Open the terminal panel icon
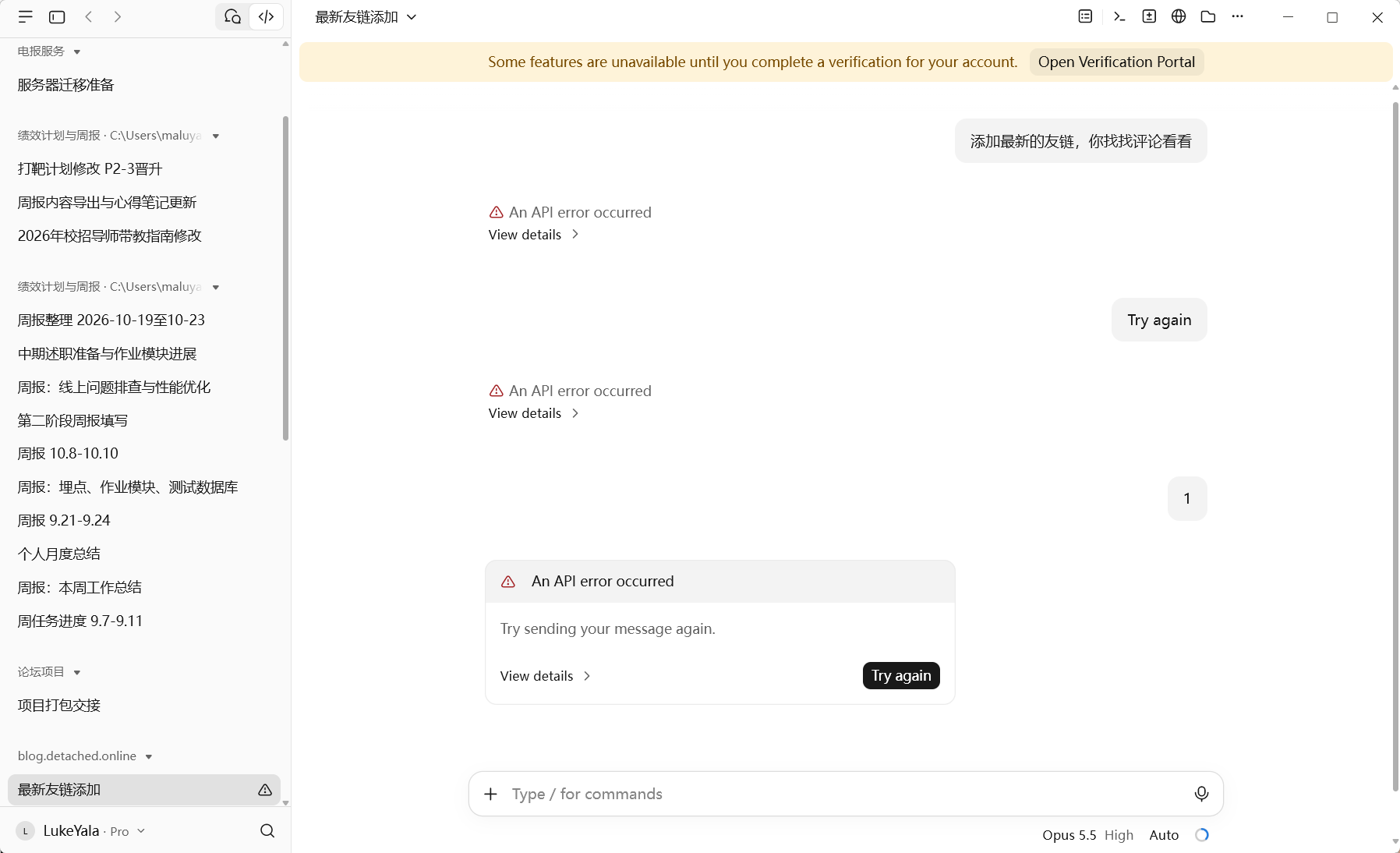The height and width of the screenshot is (853, 1400). 1119,16
